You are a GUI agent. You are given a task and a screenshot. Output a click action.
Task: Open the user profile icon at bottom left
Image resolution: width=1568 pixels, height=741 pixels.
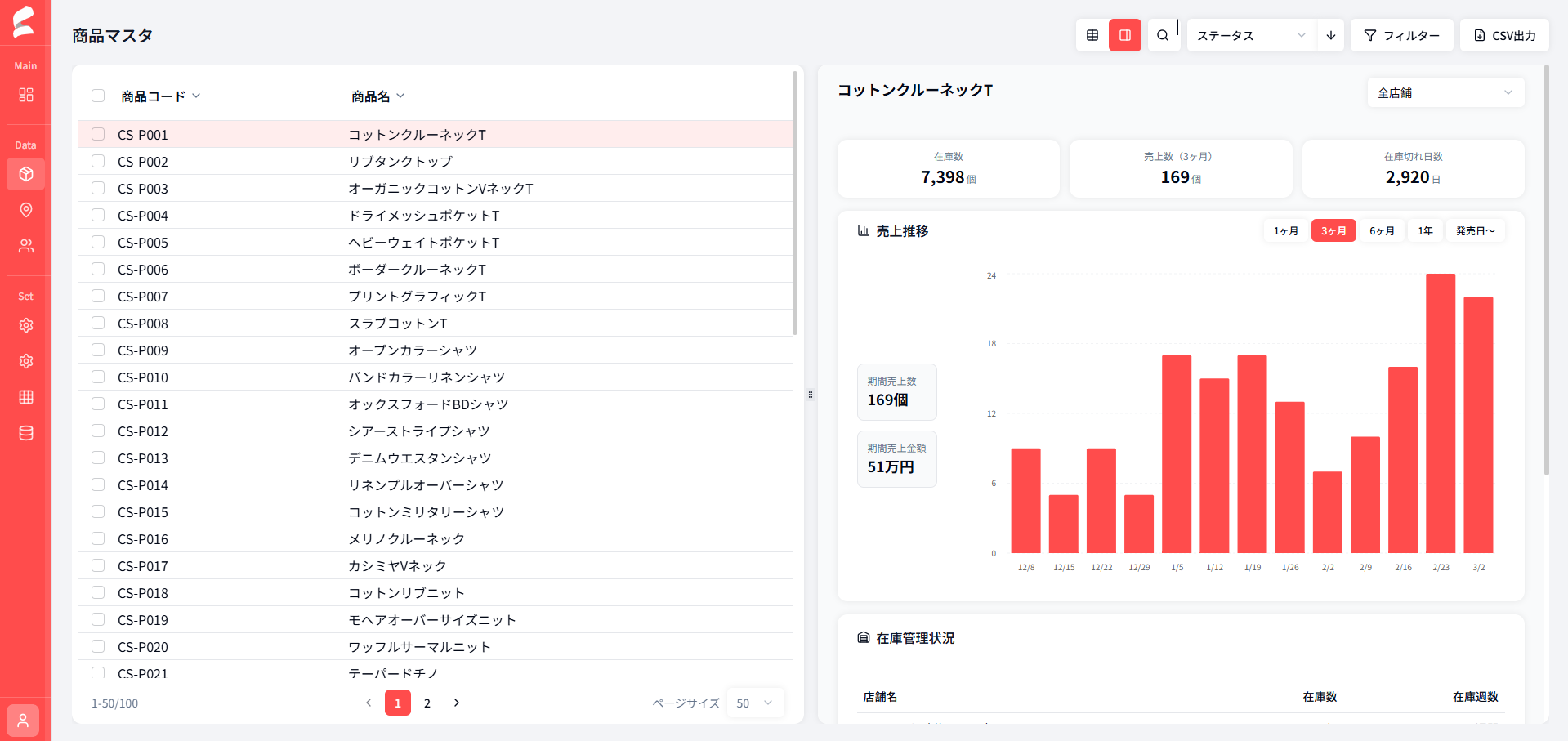point(22,720)
